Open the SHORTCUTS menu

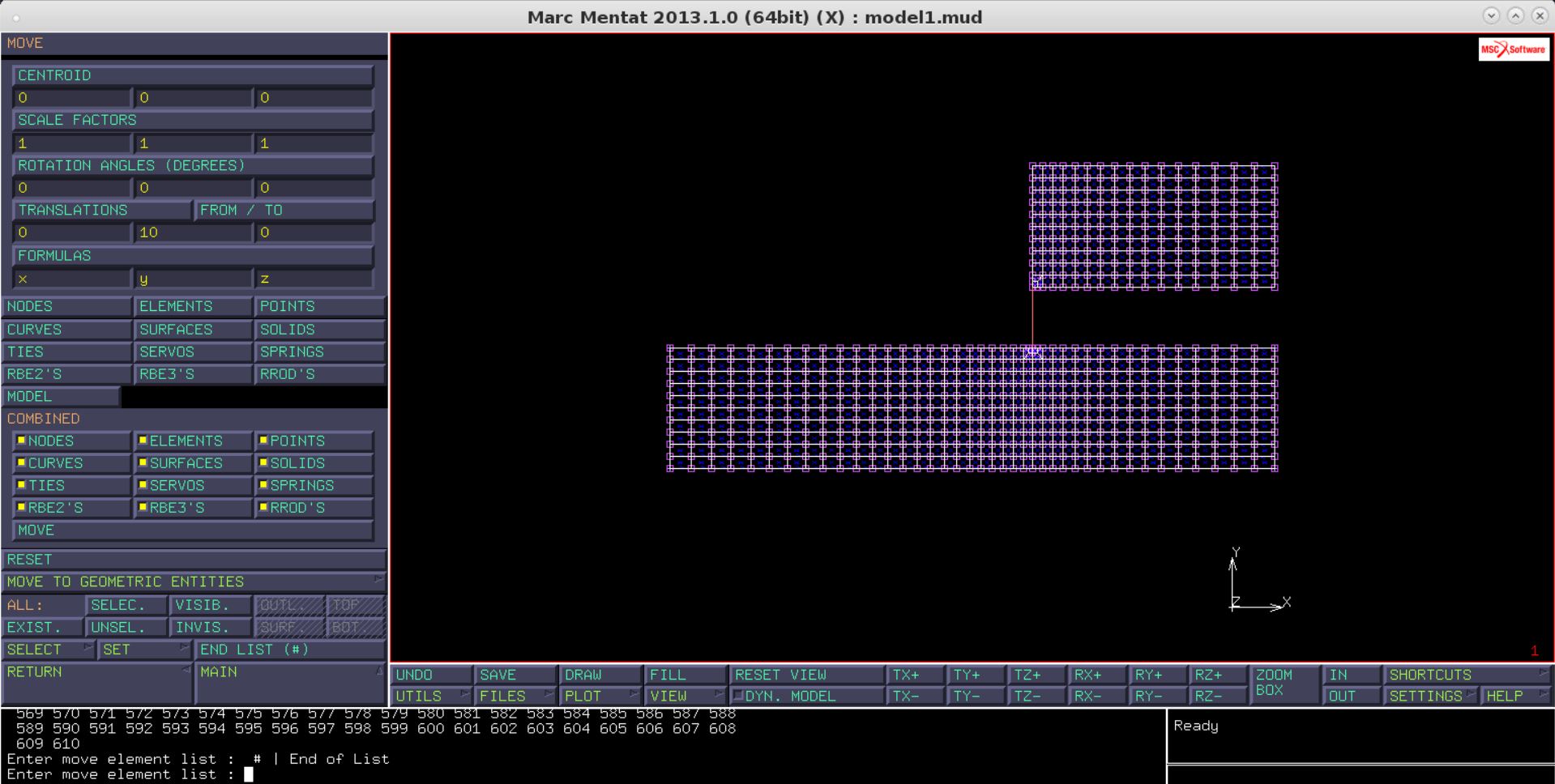coord(1467,675)
